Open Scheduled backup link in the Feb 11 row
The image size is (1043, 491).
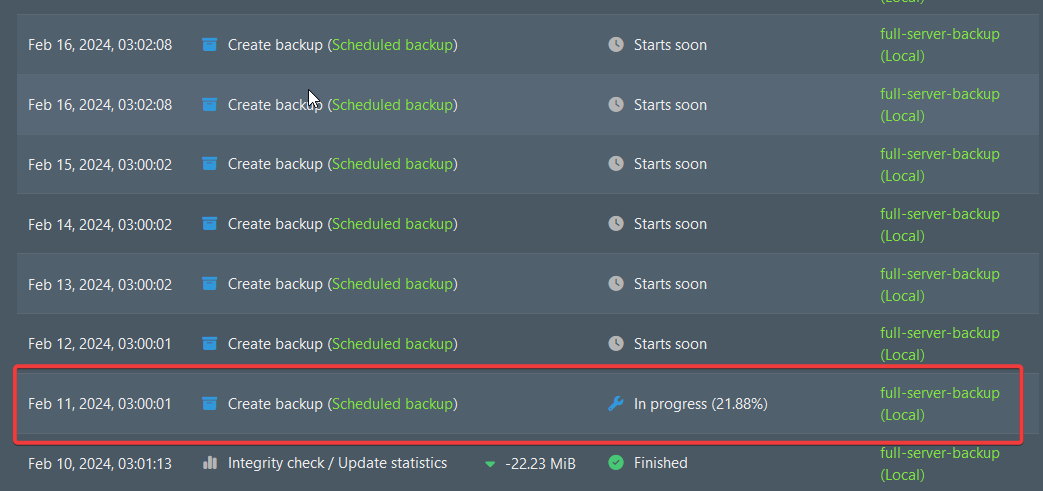392,404
